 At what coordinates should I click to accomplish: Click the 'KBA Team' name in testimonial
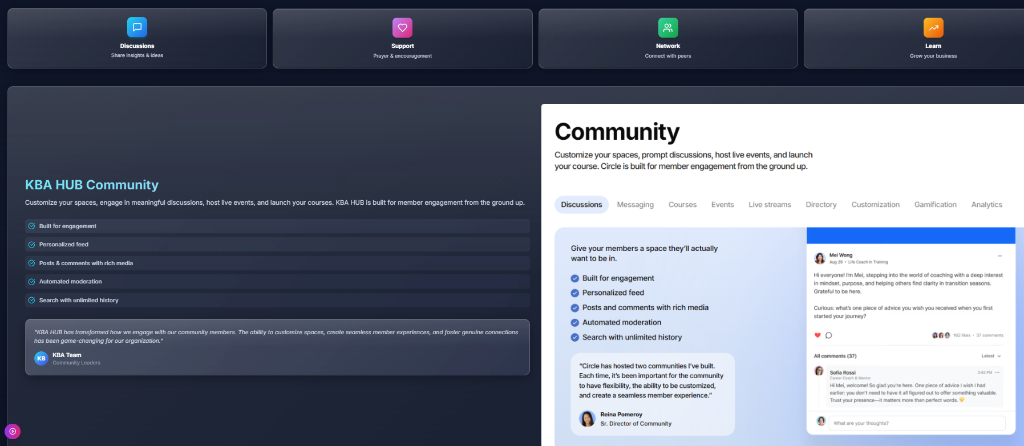click(67, 355)
